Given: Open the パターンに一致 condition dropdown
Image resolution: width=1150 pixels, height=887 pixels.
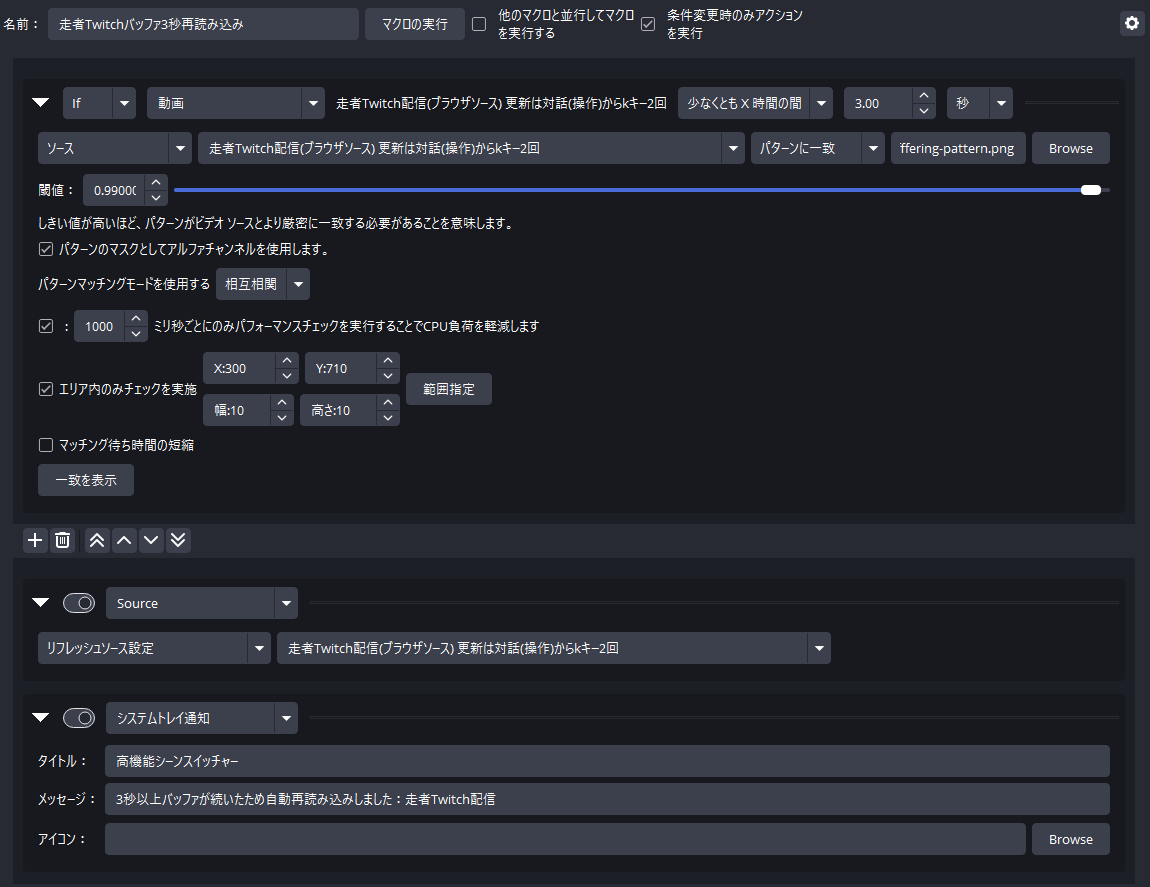Looking at the screenshot, I should [x=817, y=148].
